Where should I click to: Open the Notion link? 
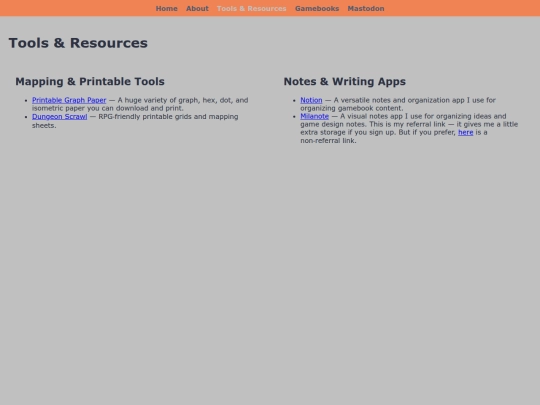click(311, 100)
